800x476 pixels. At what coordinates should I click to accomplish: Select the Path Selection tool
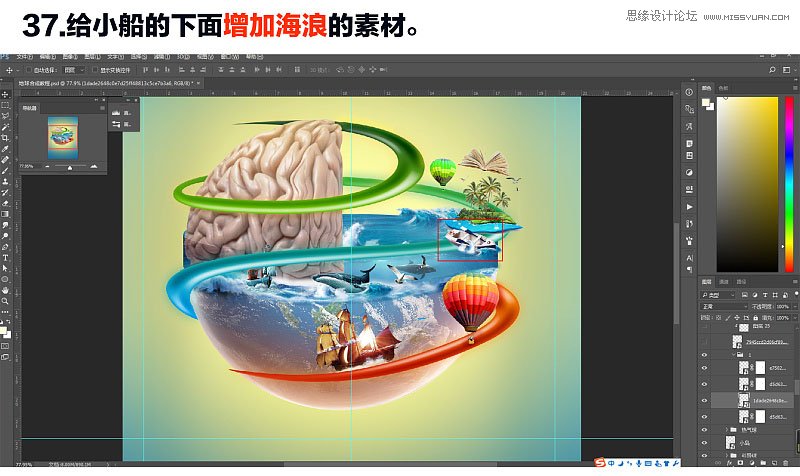(5, 268)
